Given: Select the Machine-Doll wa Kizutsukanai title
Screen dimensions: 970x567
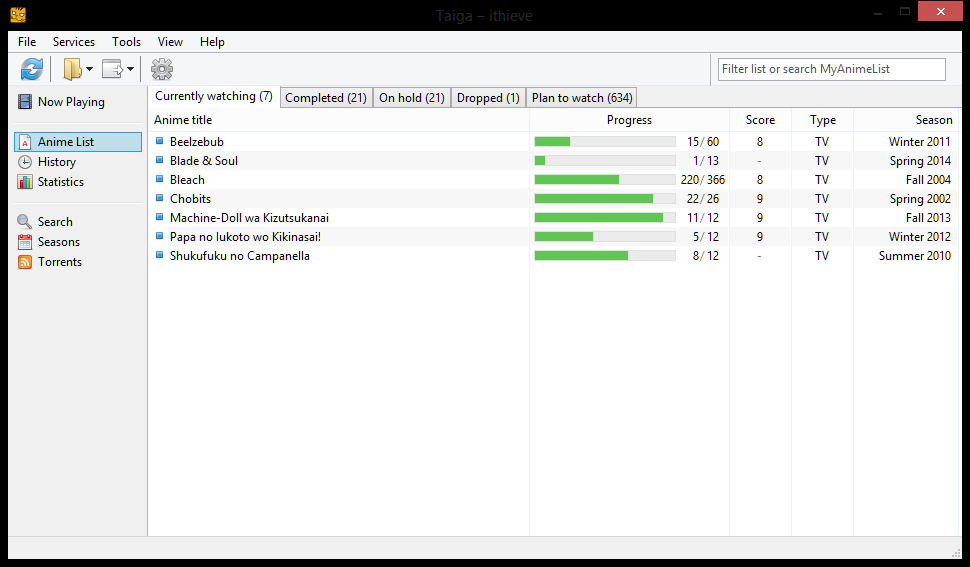Looking at the screenshot, I should click(249, 218).
